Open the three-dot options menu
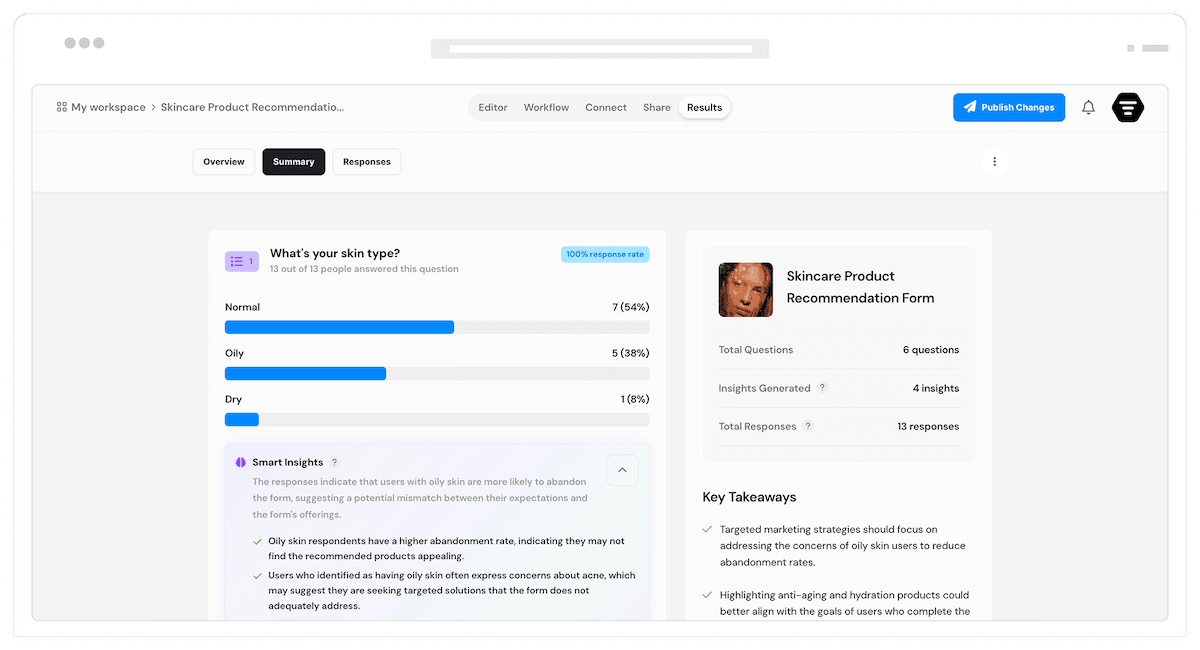Screen dimensions: 1200x650 [994, 161]
